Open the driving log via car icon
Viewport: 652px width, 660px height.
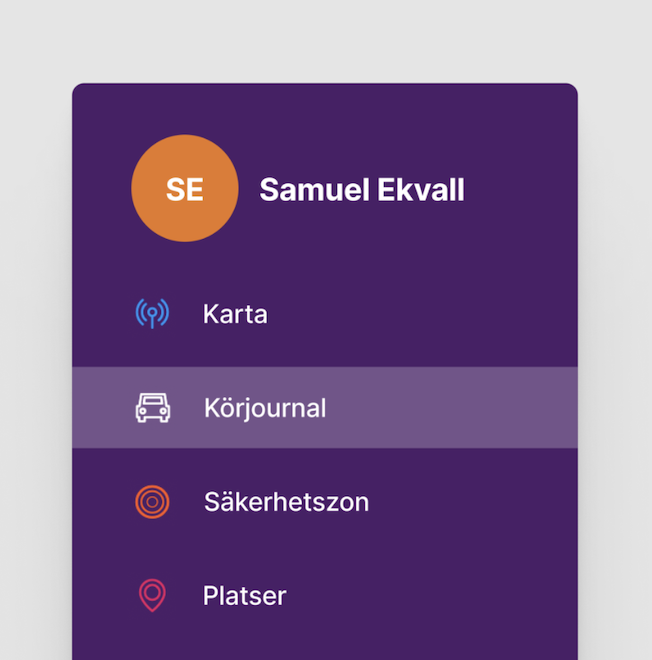[x=153, y=408]
